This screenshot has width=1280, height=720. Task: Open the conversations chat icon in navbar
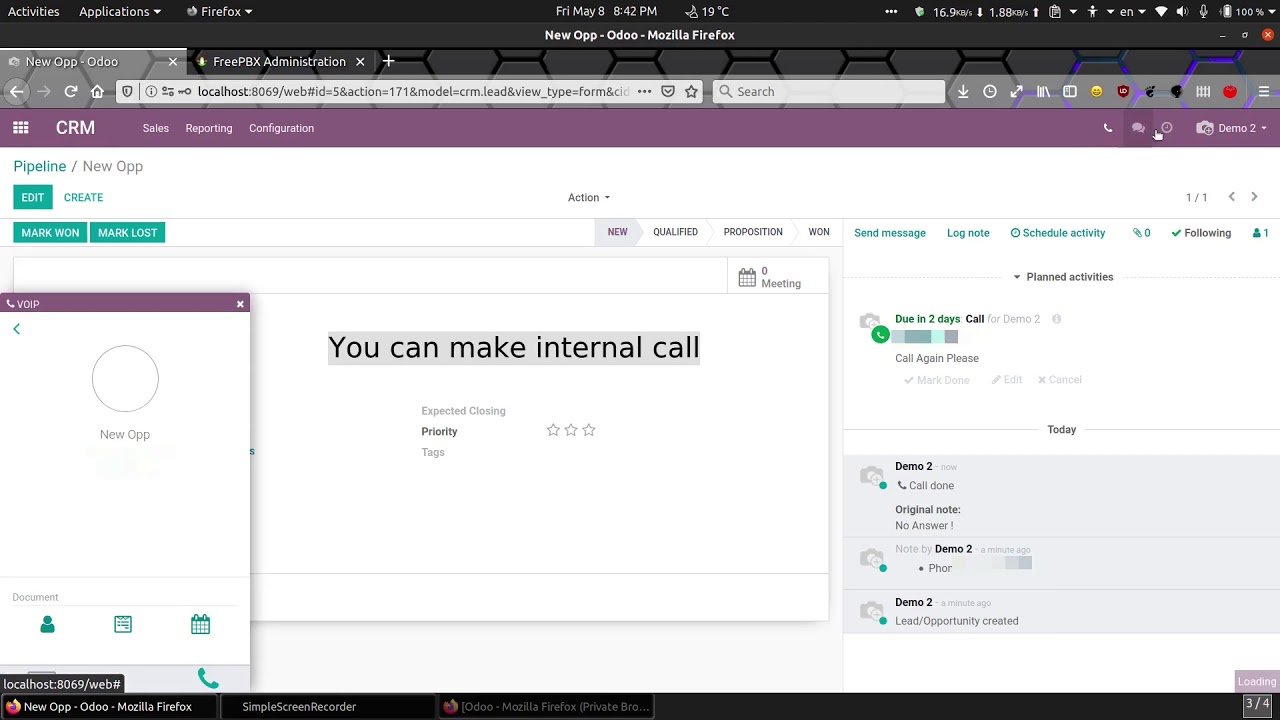pos(1138,128)
